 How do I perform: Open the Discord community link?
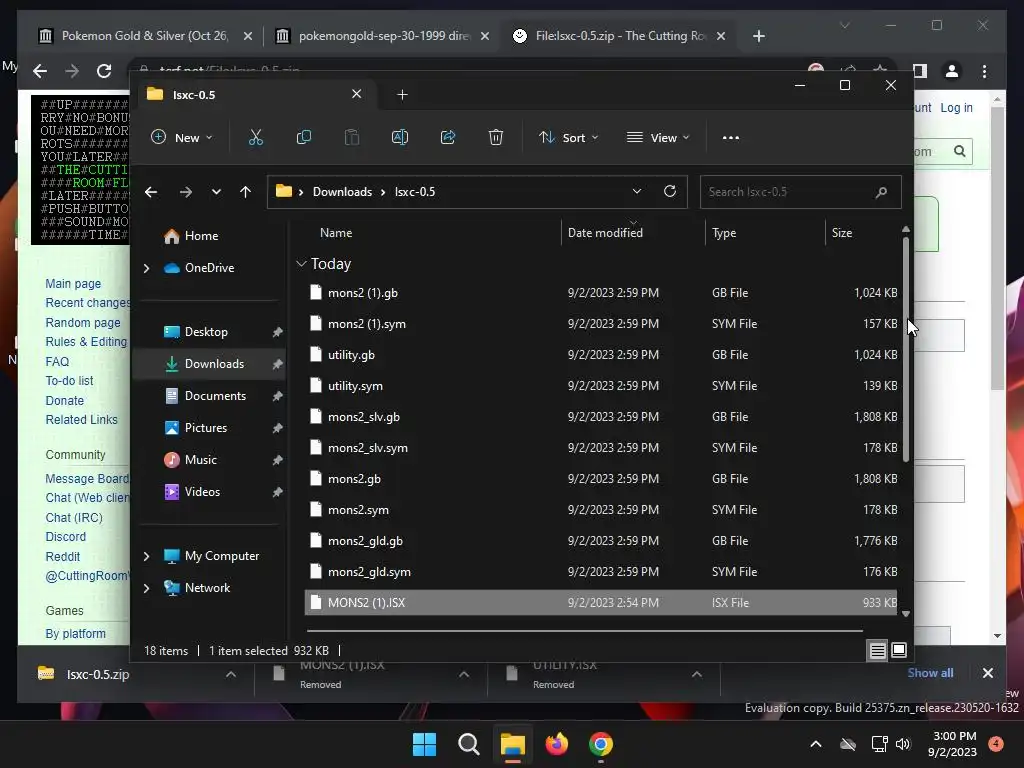coord(65,537)
